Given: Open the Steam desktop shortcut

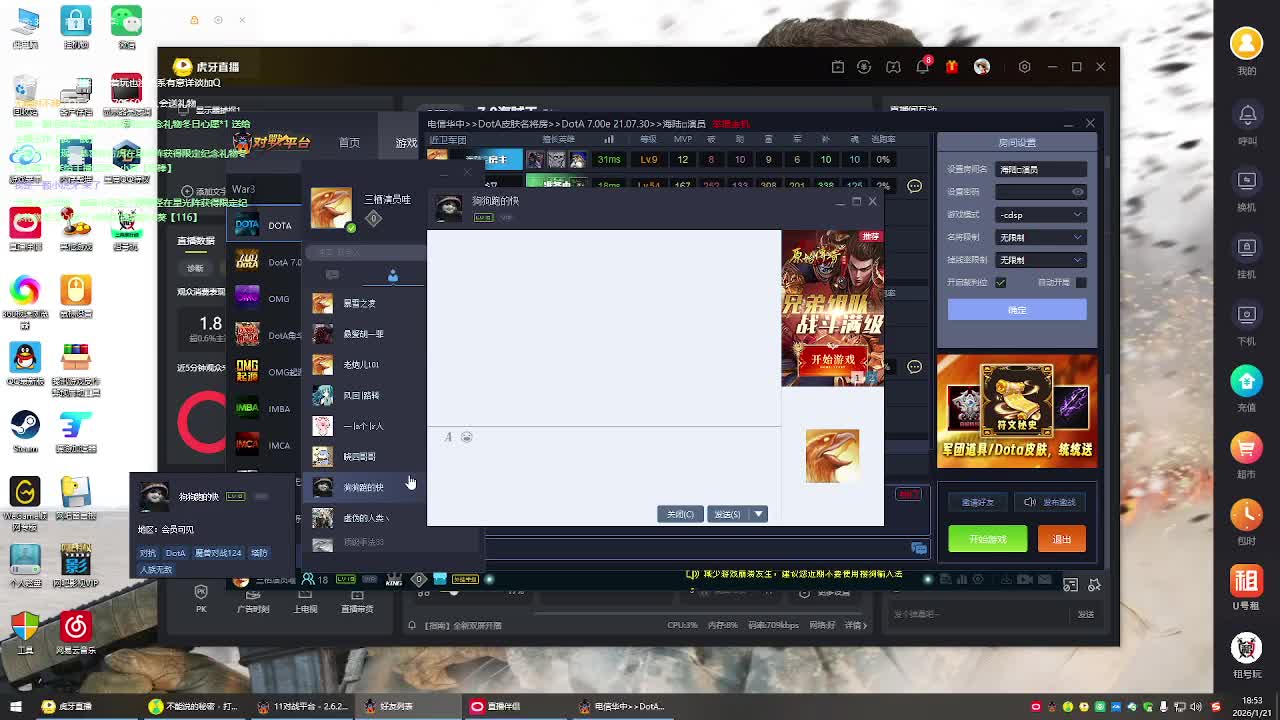Looking at the screenshot, I should point(25,427).
